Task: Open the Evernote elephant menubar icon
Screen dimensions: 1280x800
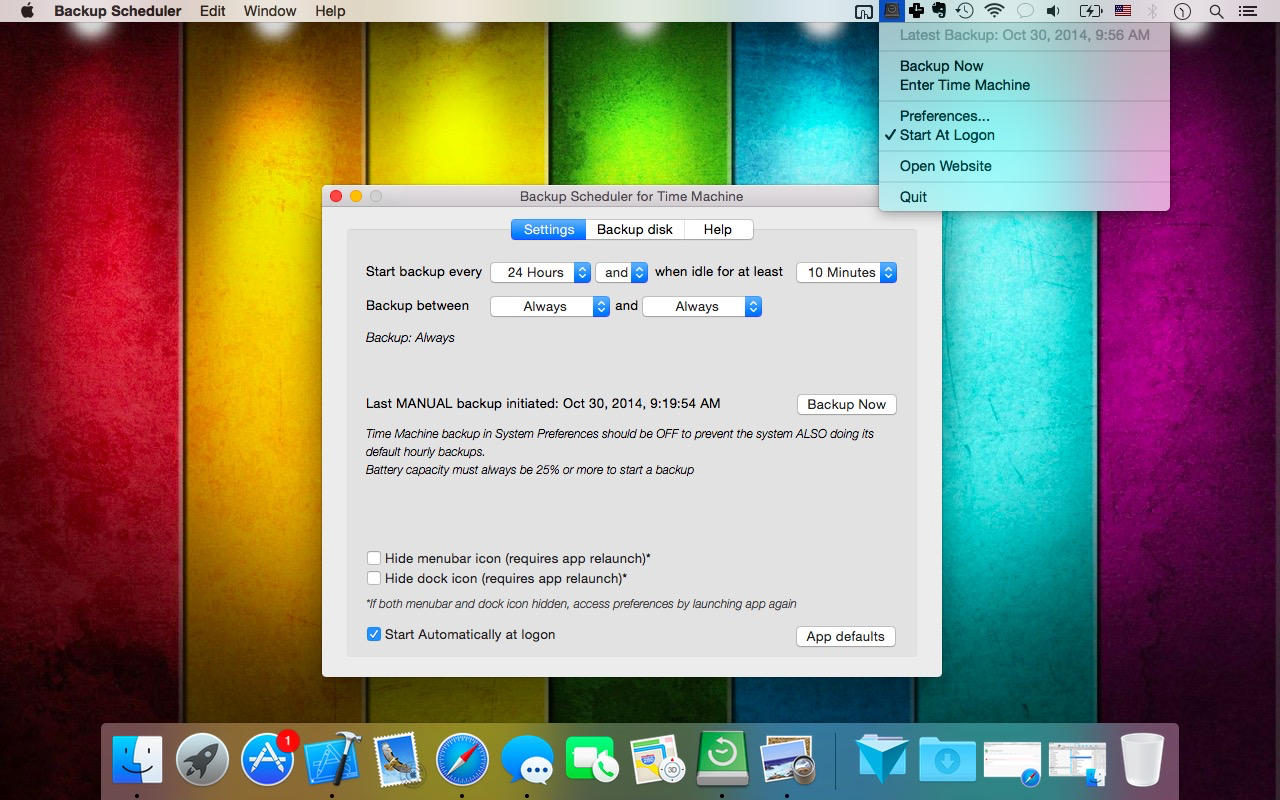Action: coord(939,11)
